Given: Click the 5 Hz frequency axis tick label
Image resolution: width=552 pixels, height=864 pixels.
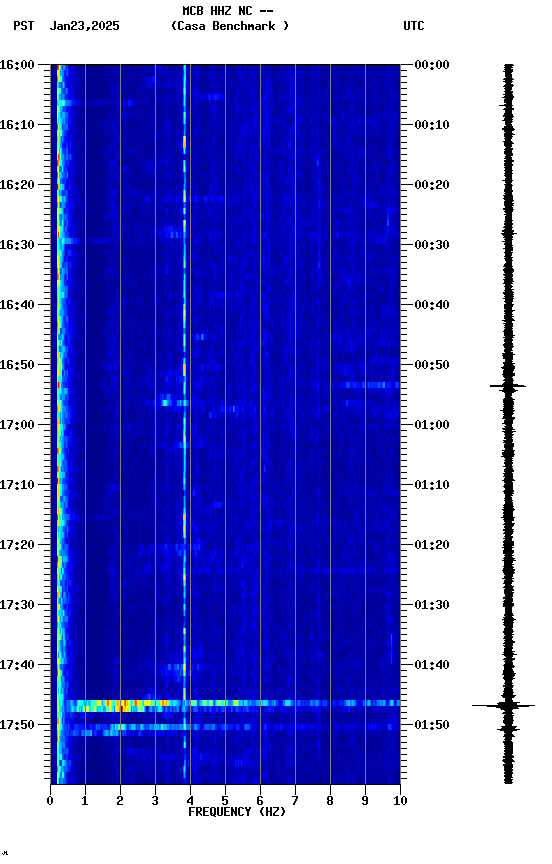Looking at the screenshot, I should pyautogui.click(x=225, y=801).
